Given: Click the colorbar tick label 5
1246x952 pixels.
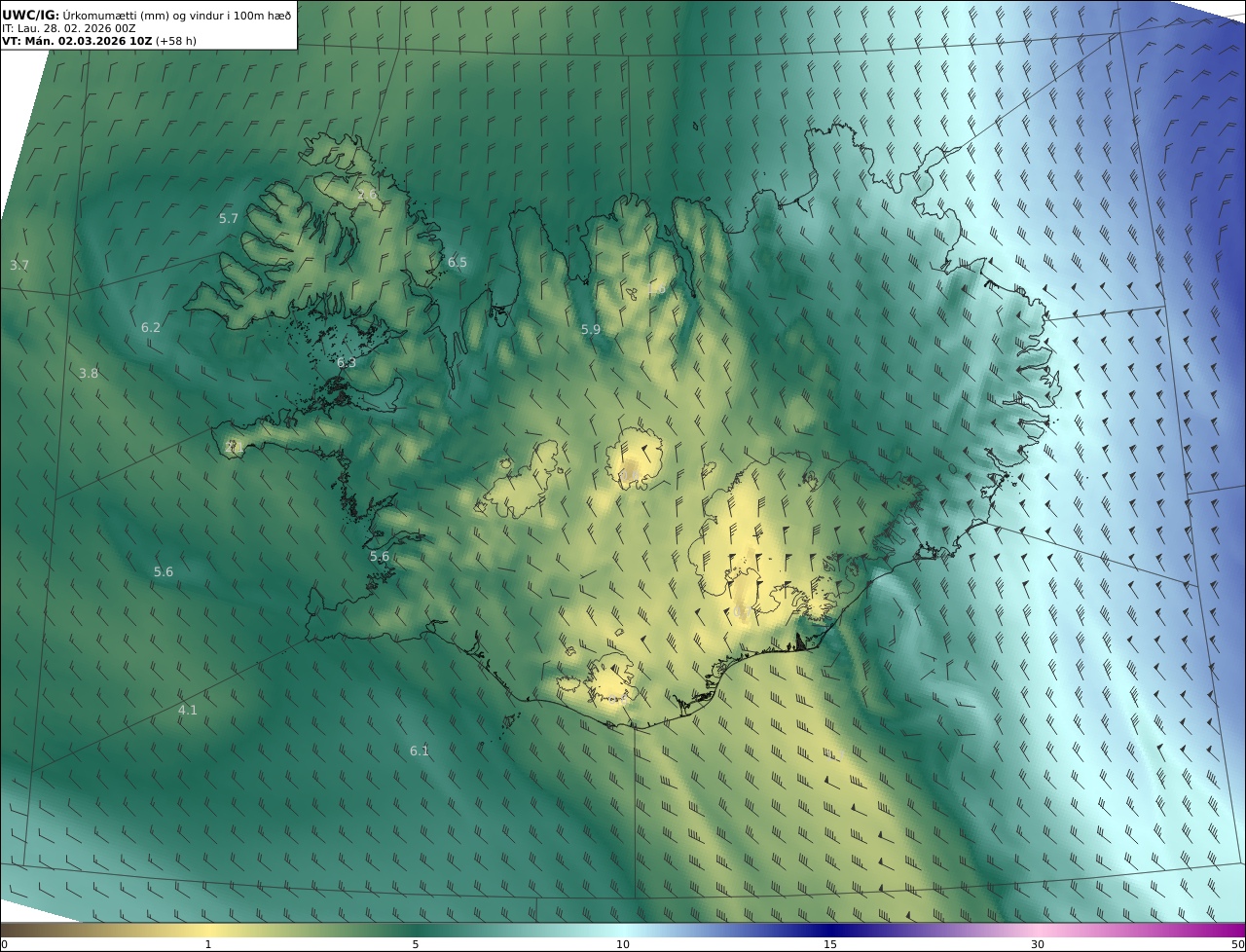Looking at the screenshot, I should tap(416, 944).
